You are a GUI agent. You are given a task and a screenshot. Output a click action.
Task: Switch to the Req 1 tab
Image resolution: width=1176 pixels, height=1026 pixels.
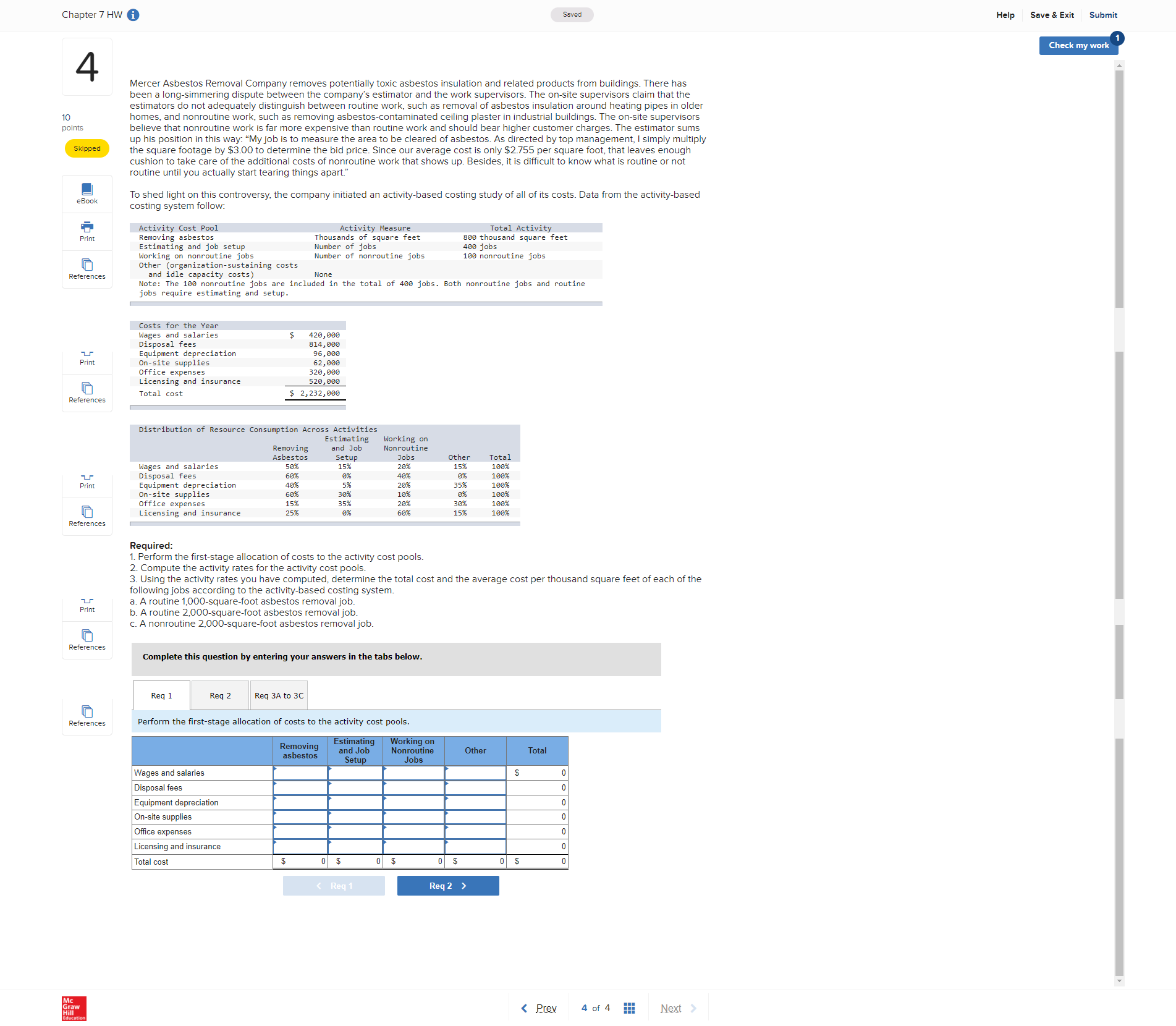click(161, 695)
